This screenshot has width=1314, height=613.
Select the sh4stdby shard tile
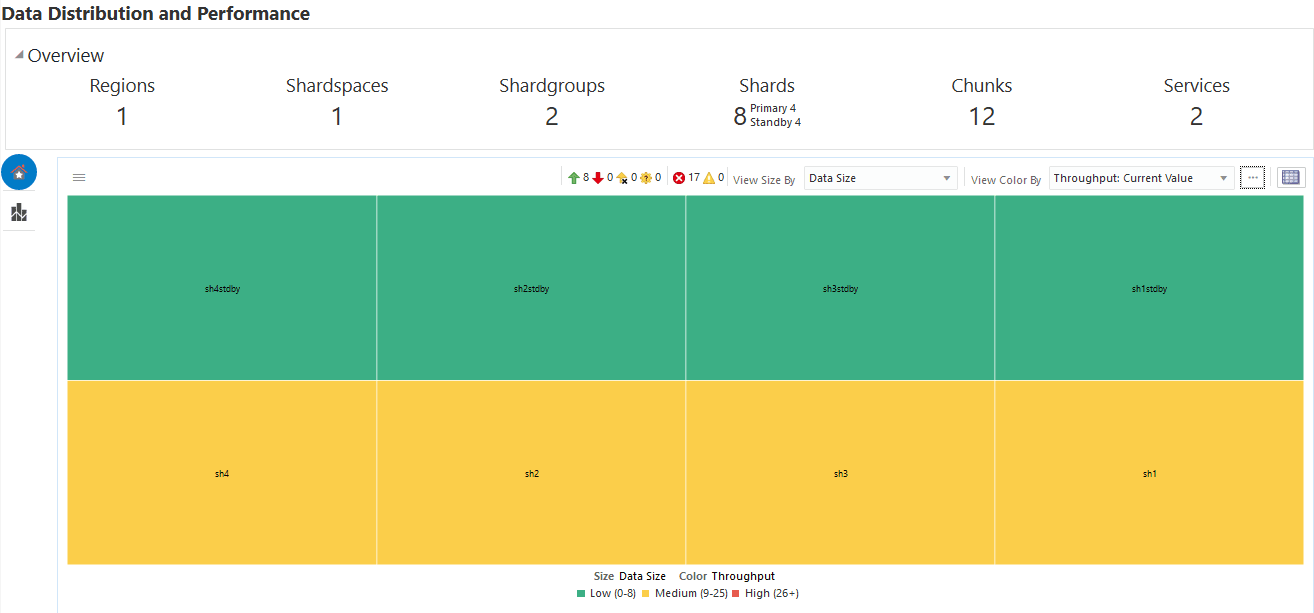(x=222, y=288)
